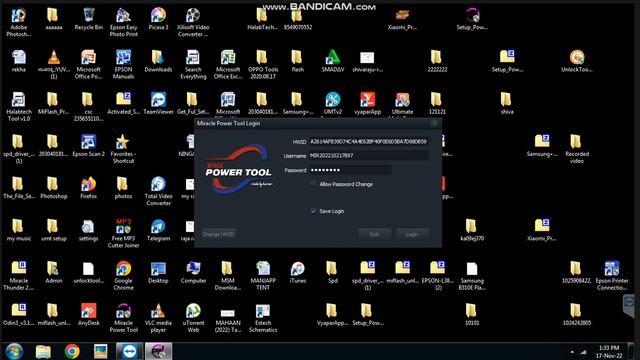The image size is (640, 360).
Task: Select the Adobe Photoshop desktop icon
Action: (19, 22)
